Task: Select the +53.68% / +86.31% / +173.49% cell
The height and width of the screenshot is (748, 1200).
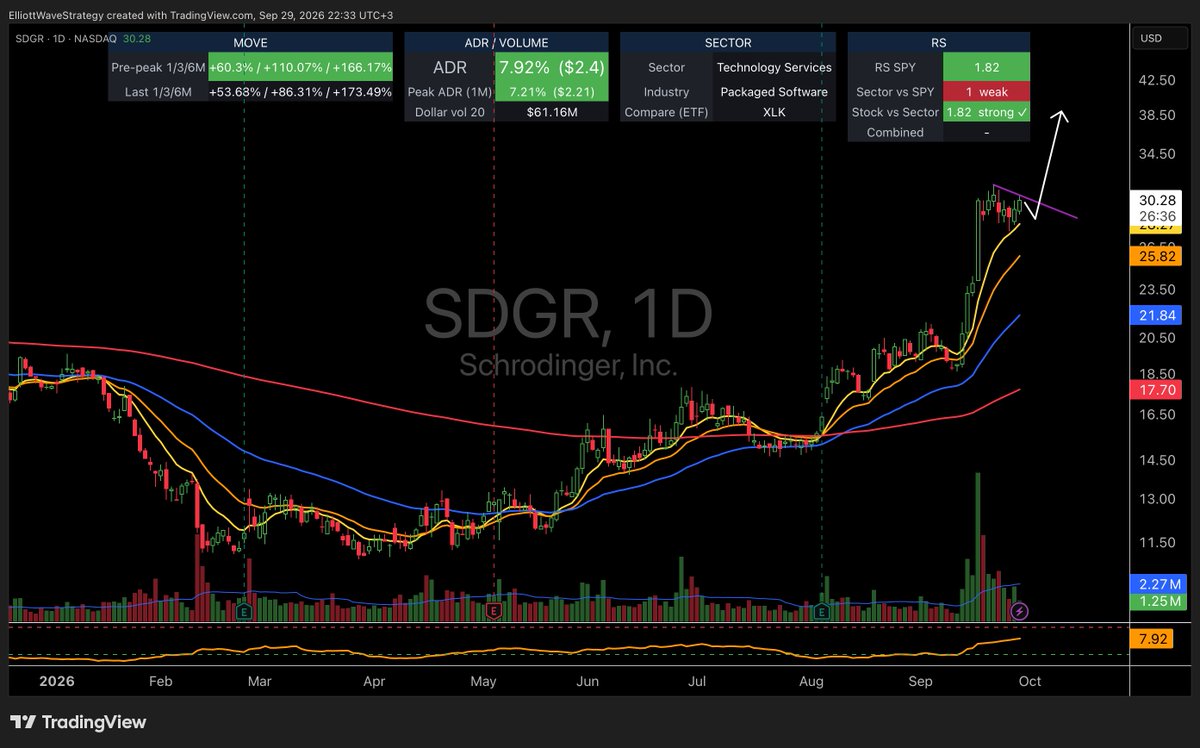Action: [x=300, y=91]
